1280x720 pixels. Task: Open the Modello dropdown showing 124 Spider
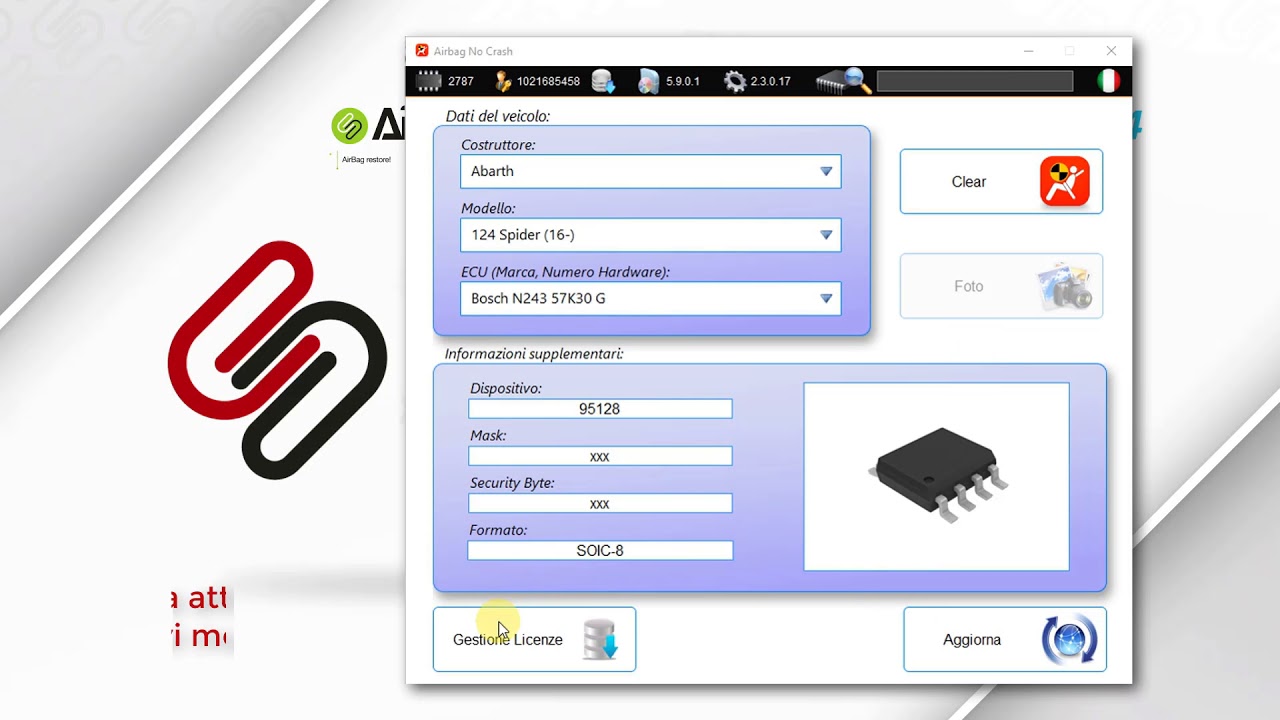click(x=651, y=235)
